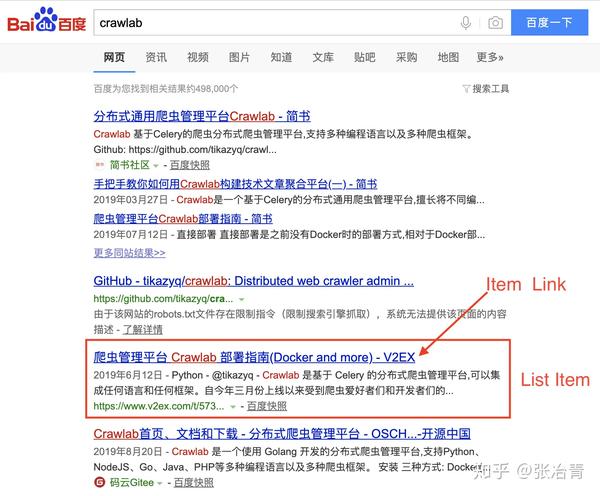Open GitHub - tikazyq/crawlab result
Image resolution: width=600 pixels, height=496 pixels.
[253, 281]
